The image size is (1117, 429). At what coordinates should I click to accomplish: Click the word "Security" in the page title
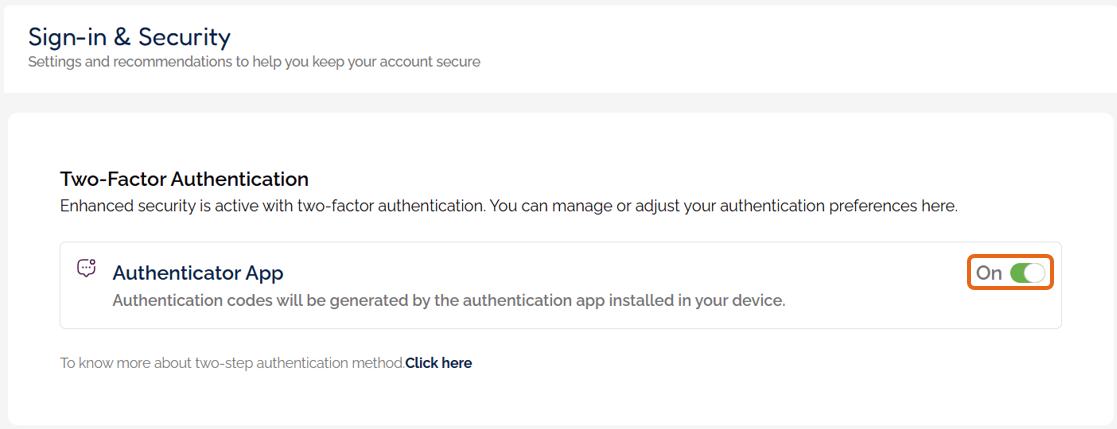point(184,37)
